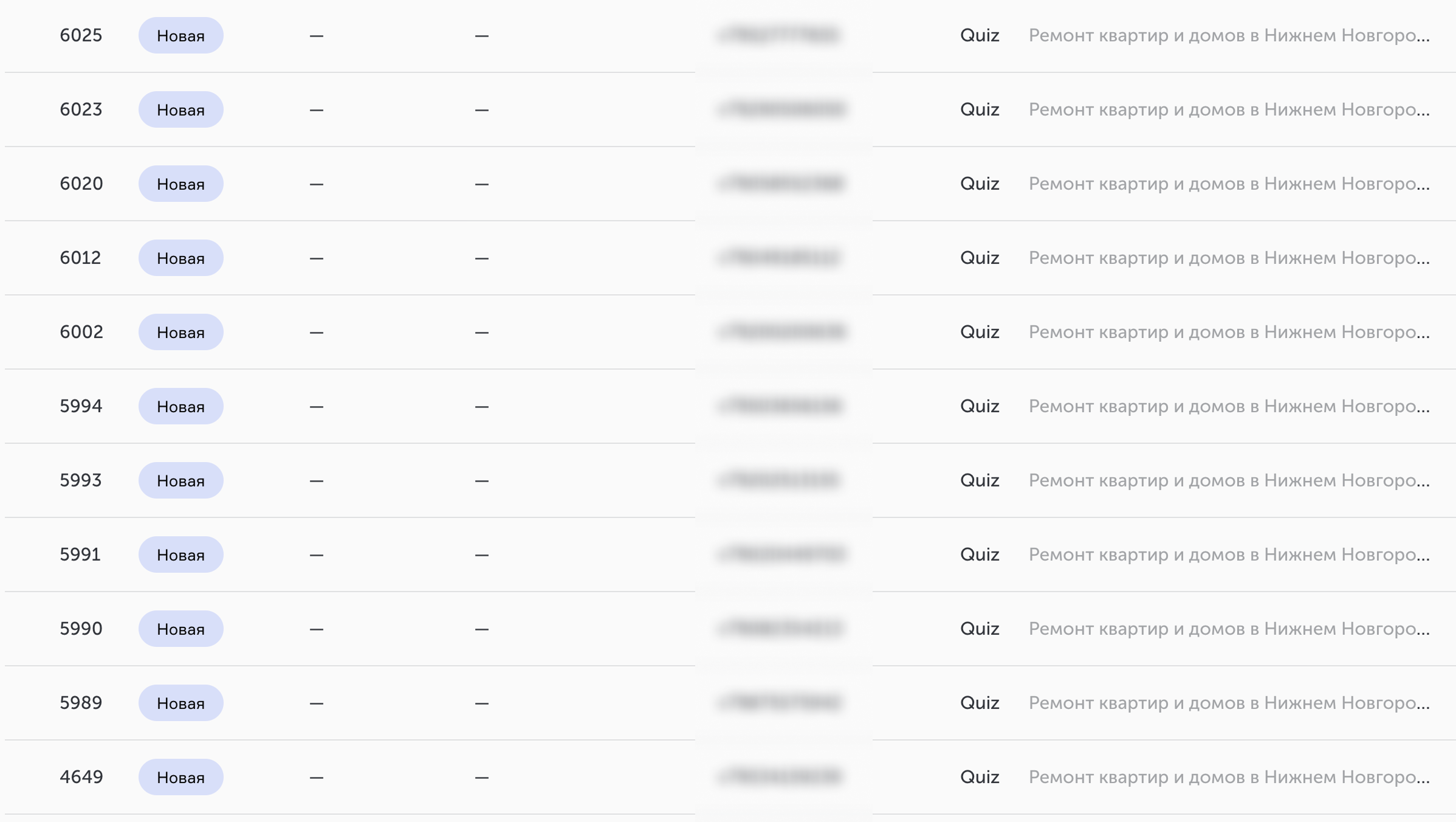The height and width of the screenshot is (822, 1456).
Task: Open order number 4649
Action: tap(81, 777)
